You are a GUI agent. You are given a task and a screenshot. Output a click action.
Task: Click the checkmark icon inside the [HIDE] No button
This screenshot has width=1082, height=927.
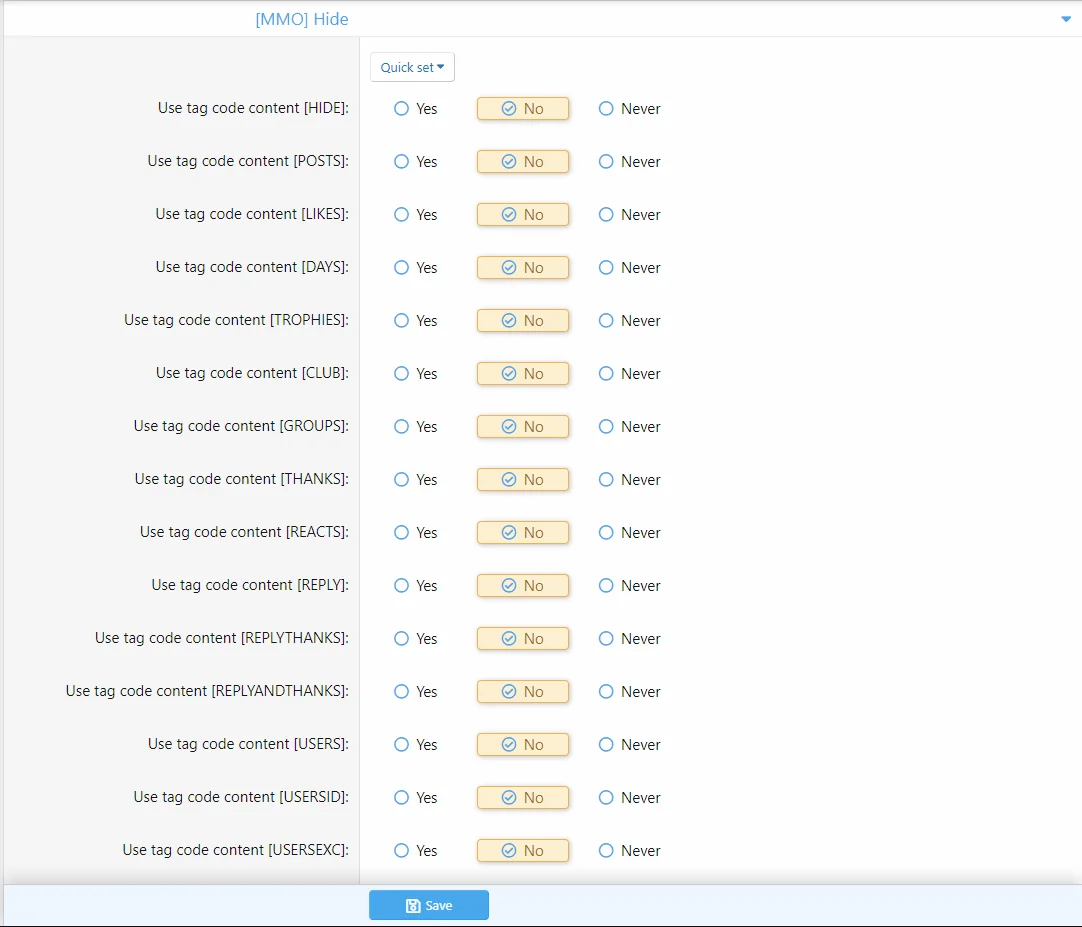510,108
